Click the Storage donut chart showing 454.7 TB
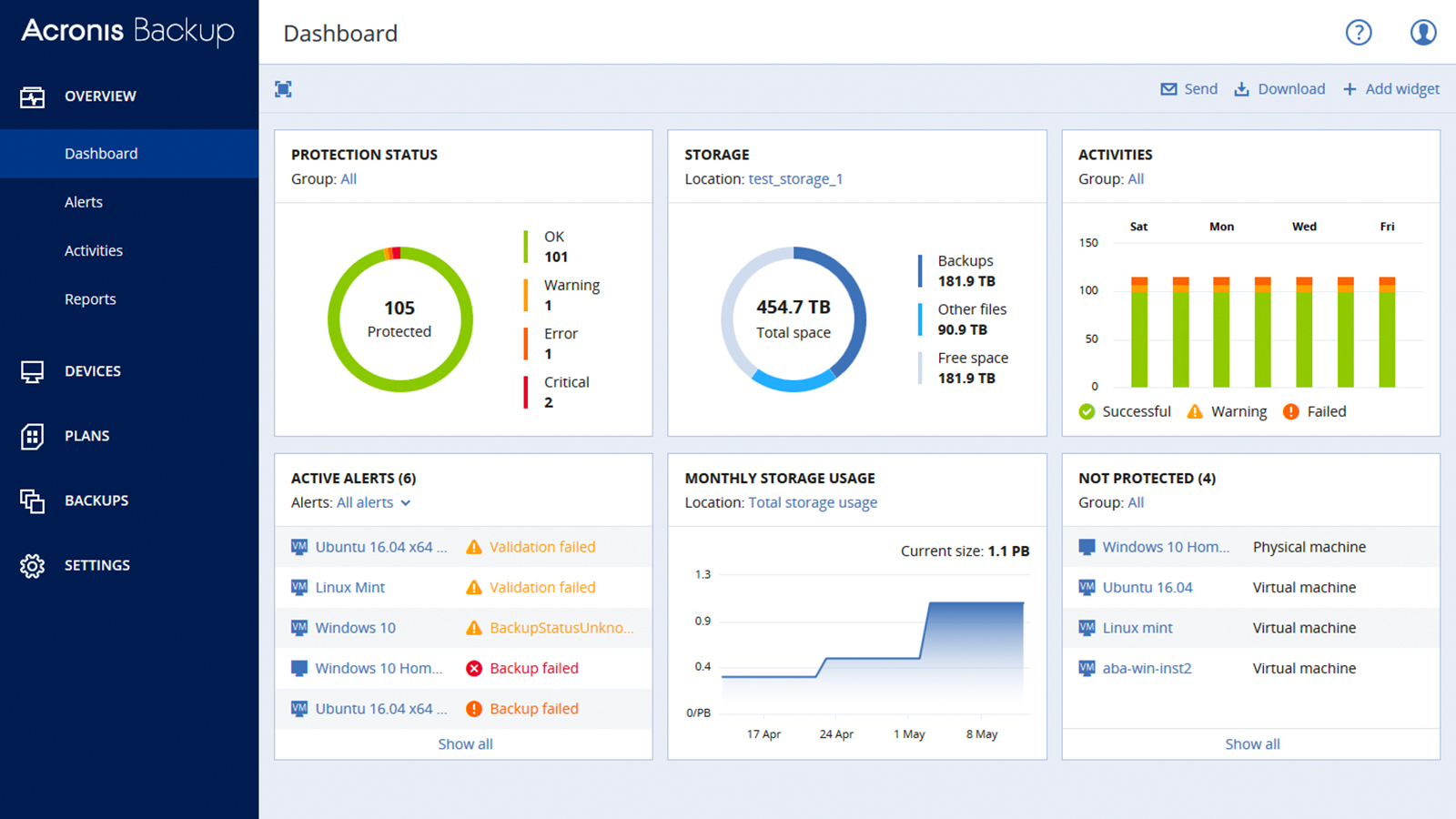 point(794,318)
